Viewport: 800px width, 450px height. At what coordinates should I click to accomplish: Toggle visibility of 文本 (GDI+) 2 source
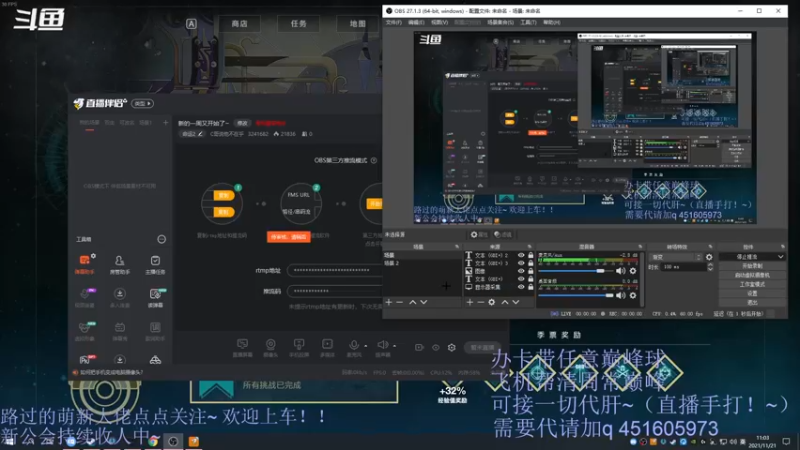521,255
